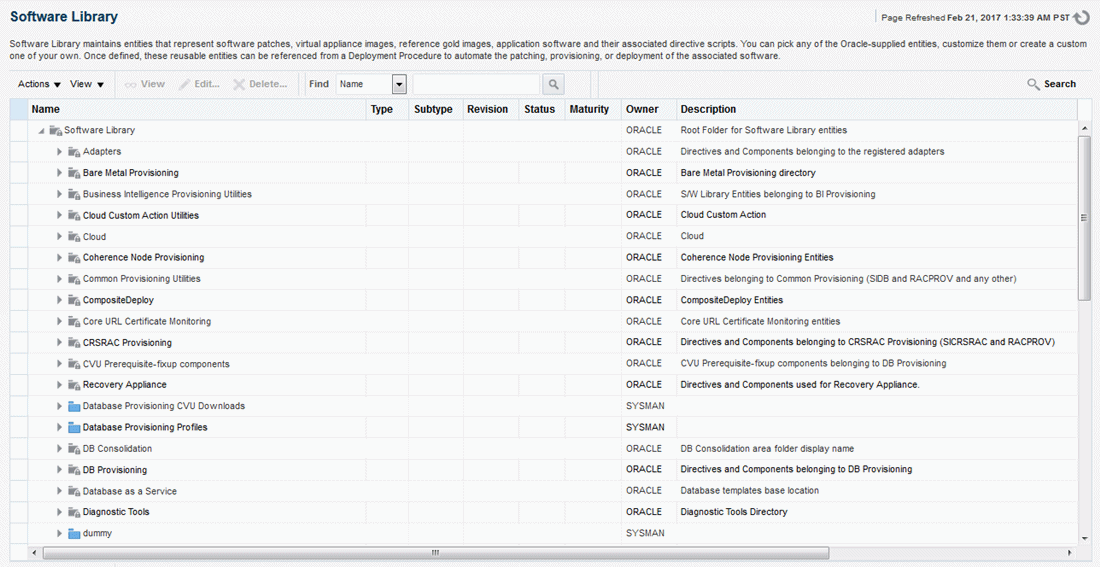The image size is (1100, 567).
Task: Click the Bare Metal Provisioning folder icon
Action: (74, 173)
